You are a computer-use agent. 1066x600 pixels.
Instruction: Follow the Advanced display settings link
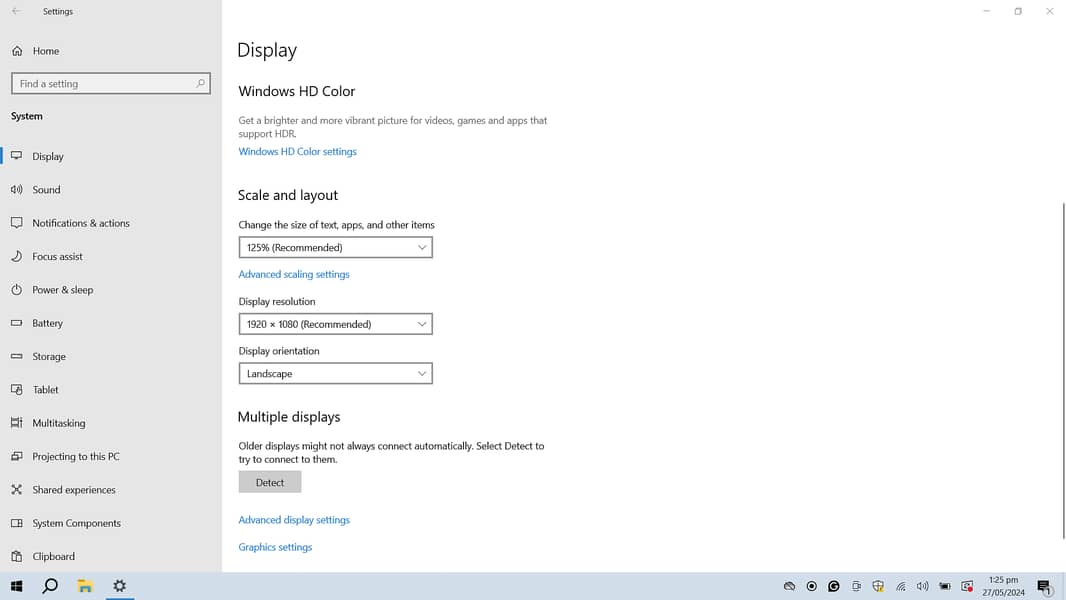[x=294, y=520]
